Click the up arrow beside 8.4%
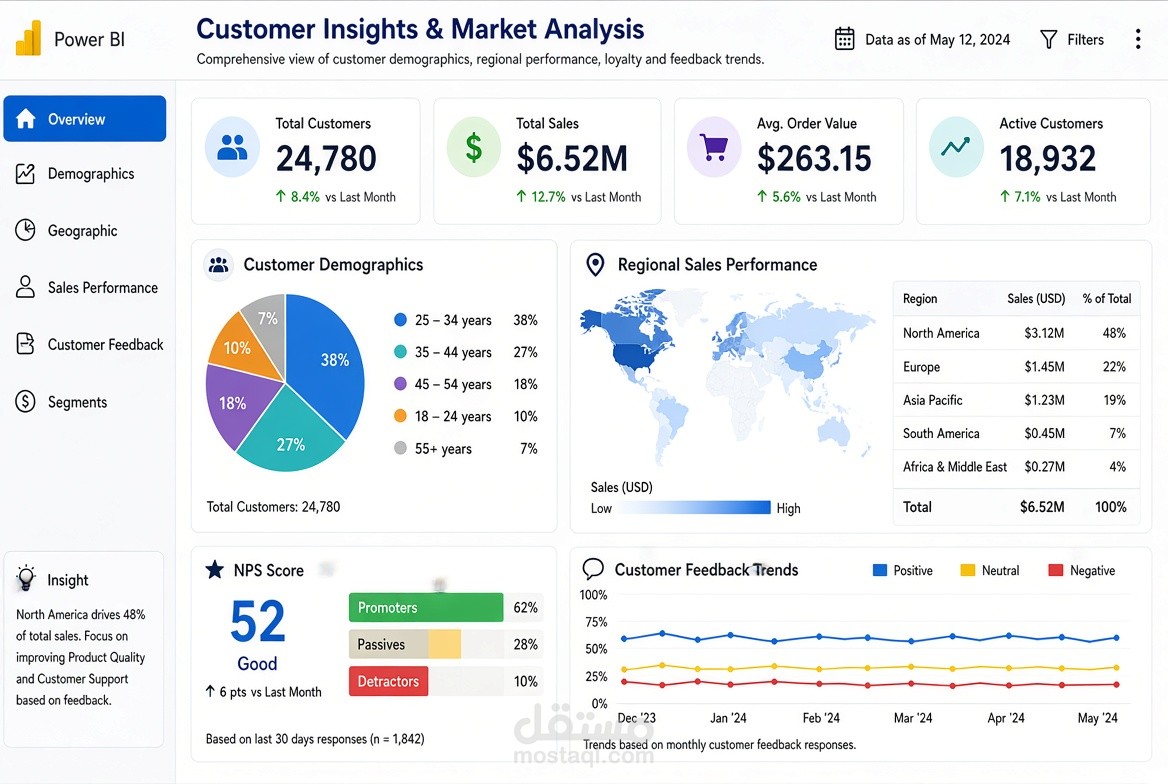Image resolution: width=1168 pixels, height=784 pixels. click(281, 196)
